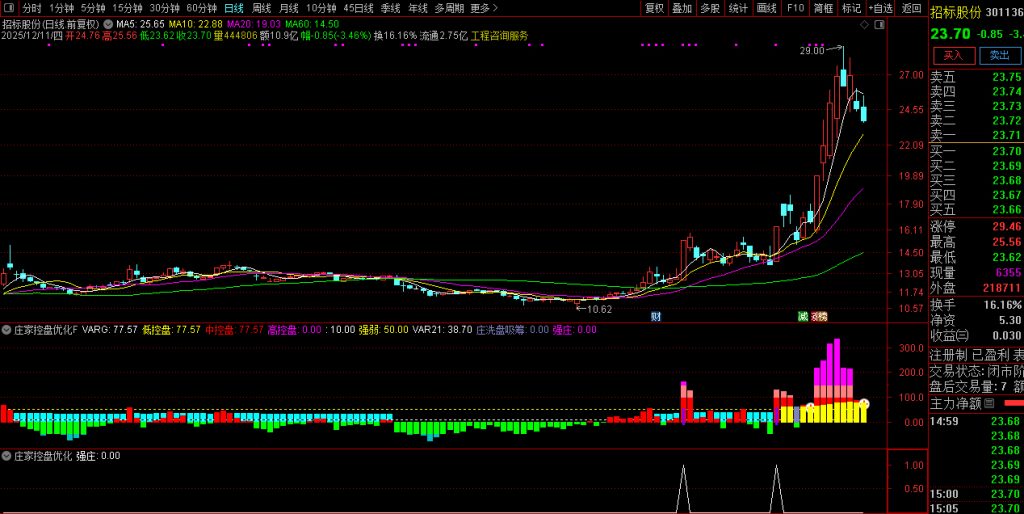Screen dimensions: 1024x514
Task: Click the 买入 buy button
Action: (x=954, y=56)
